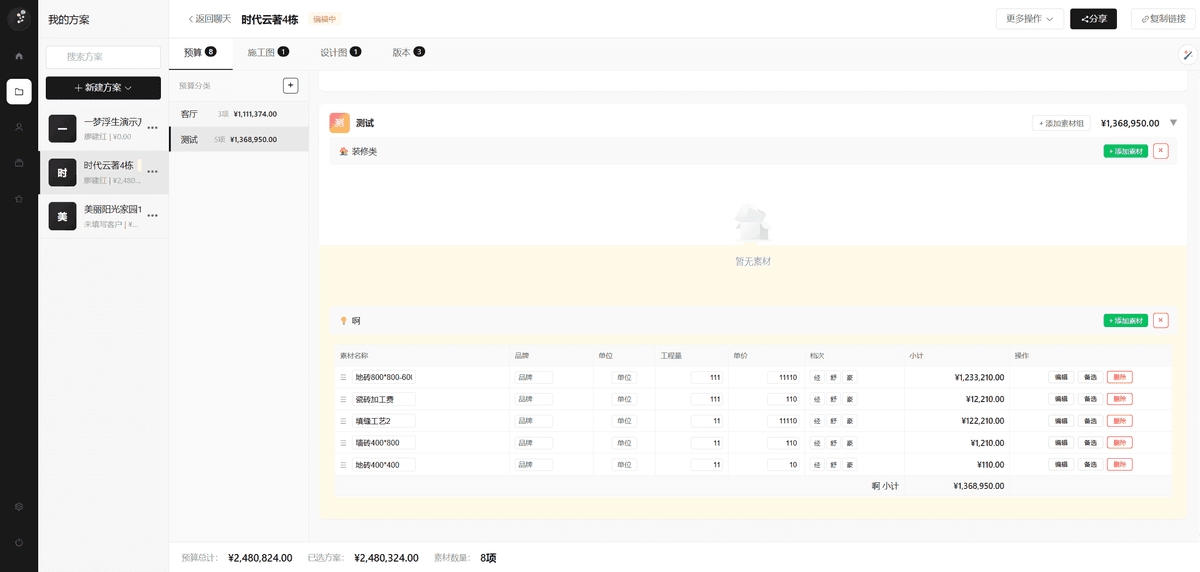Switch to the 施工图 tab
The image size is (1200, 572).
click(x=268, y=52)
